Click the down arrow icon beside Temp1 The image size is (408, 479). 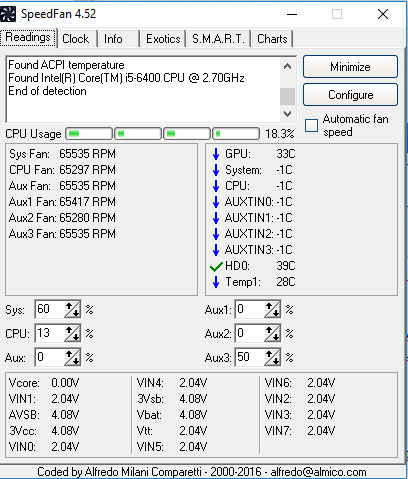click(216, 282)
